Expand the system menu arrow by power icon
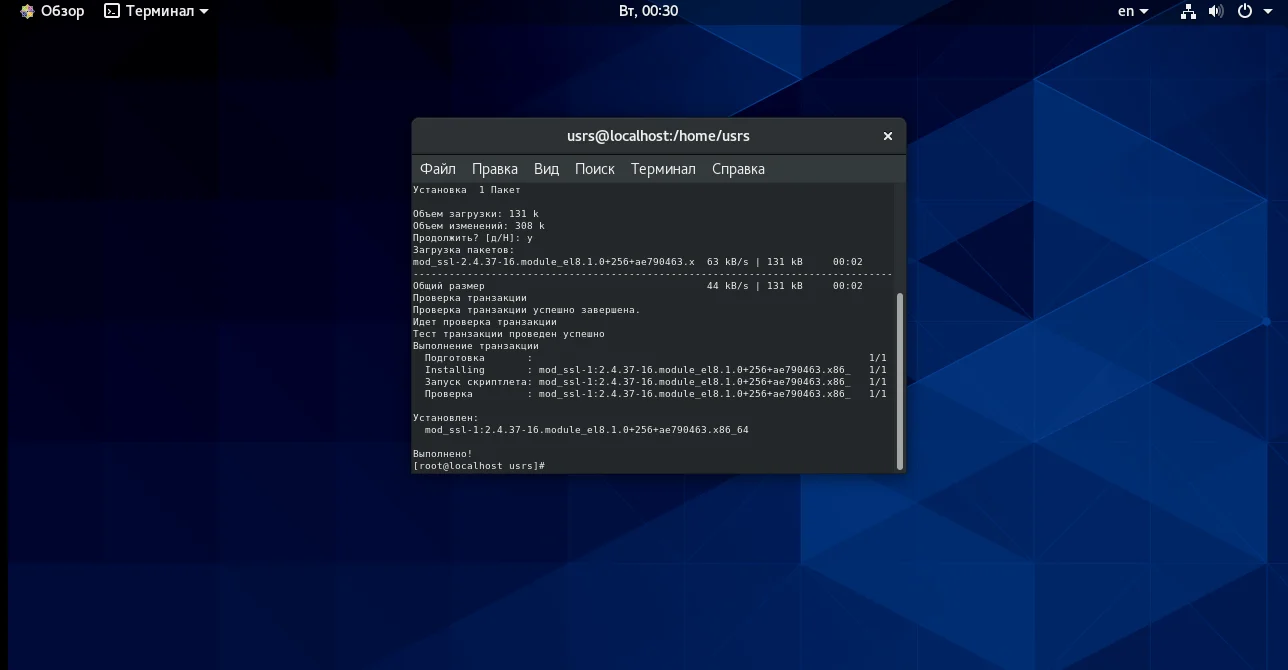The width and height of the screenshot is (1288, 670). pos(1267,12)
